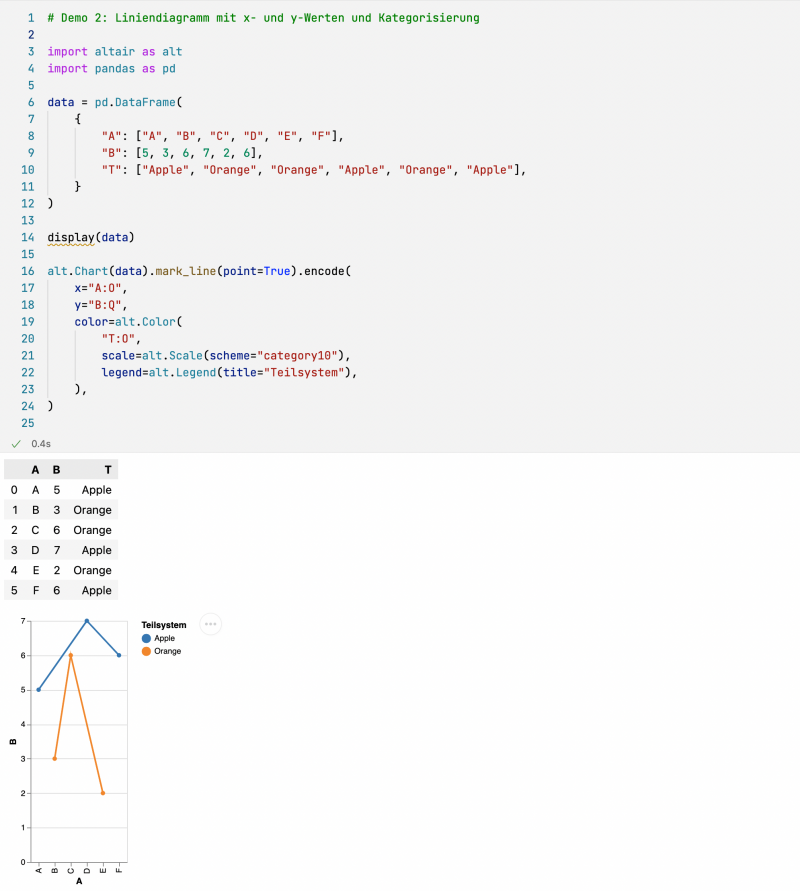The image size is (800, 891).
Task: Click line number 1 beside the comment
Action: (29, 17)
